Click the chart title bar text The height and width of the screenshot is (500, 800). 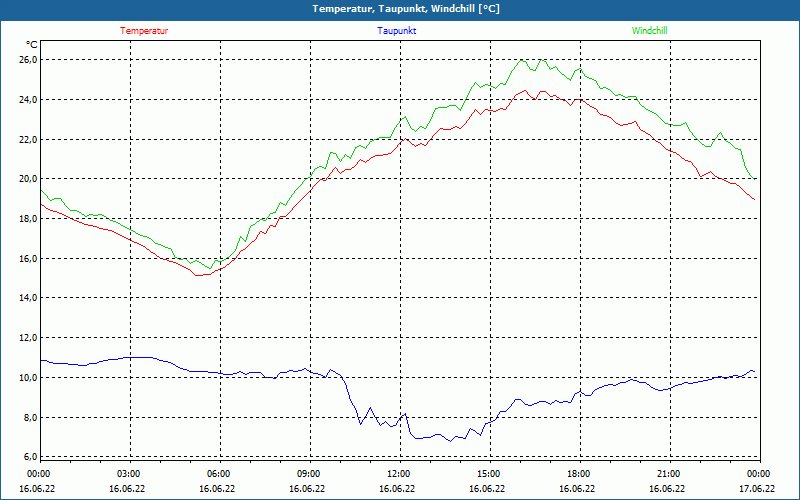399,9
